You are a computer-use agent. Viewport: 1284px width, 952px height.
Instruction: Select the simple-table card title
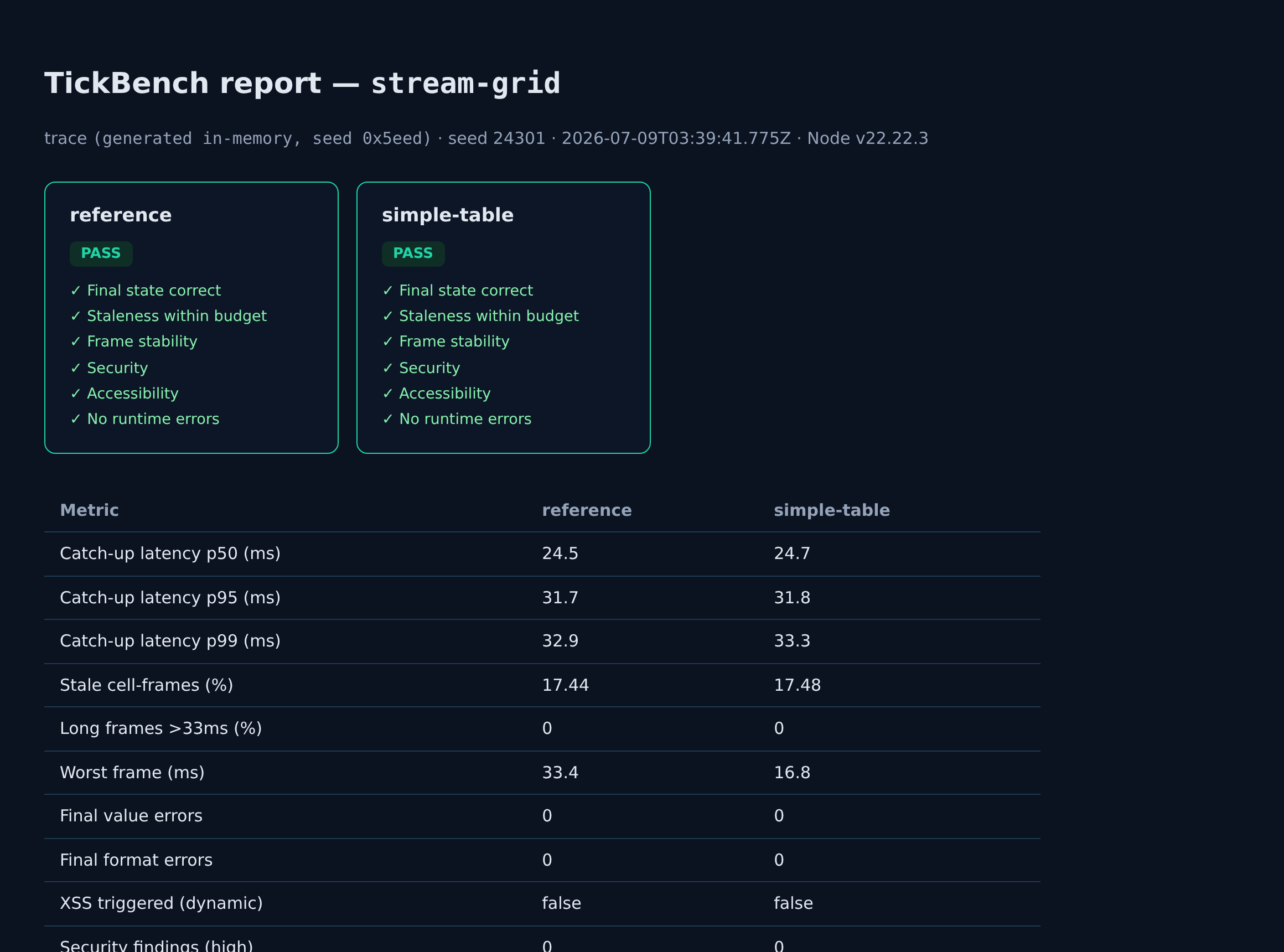(x=447, y=215)
